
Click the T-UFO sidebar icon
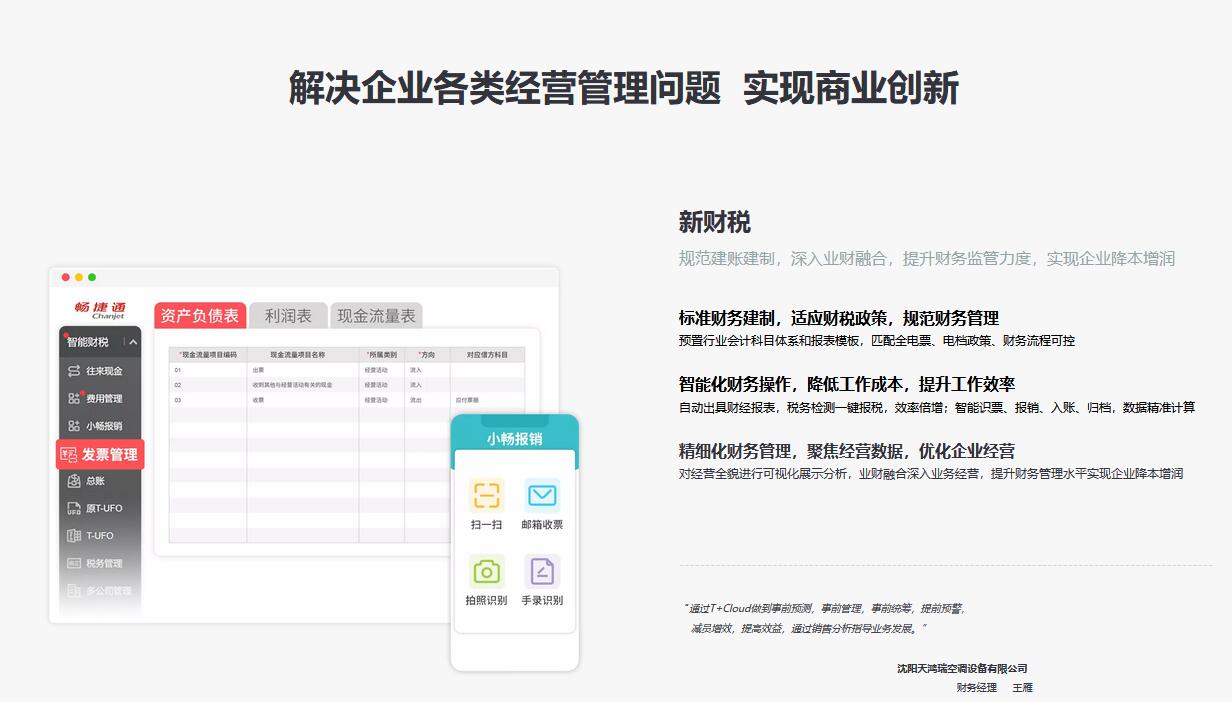click(x=74, y=536)
